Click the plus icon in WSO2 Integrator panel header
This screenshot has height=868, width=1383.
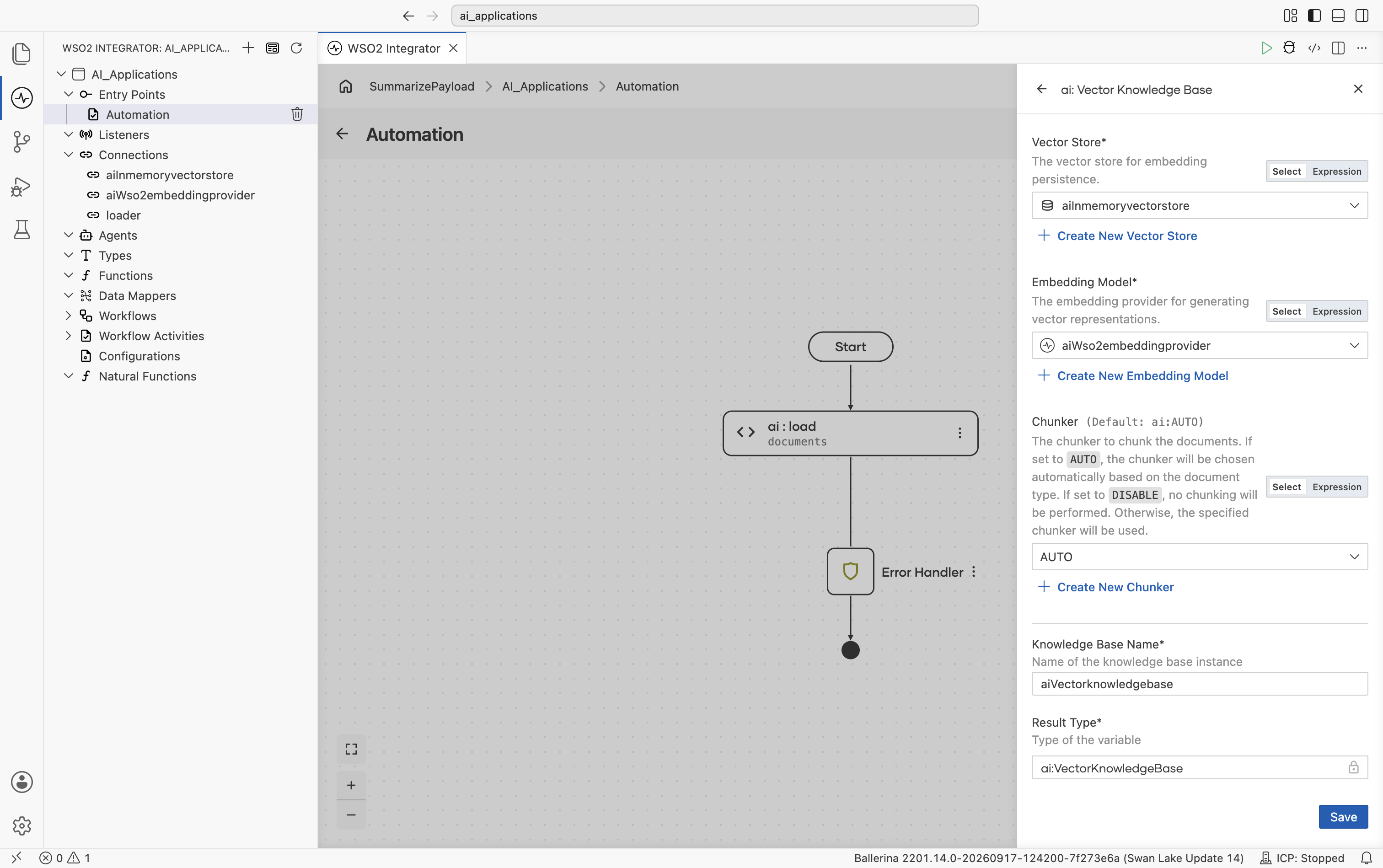[x=248, y=48]
